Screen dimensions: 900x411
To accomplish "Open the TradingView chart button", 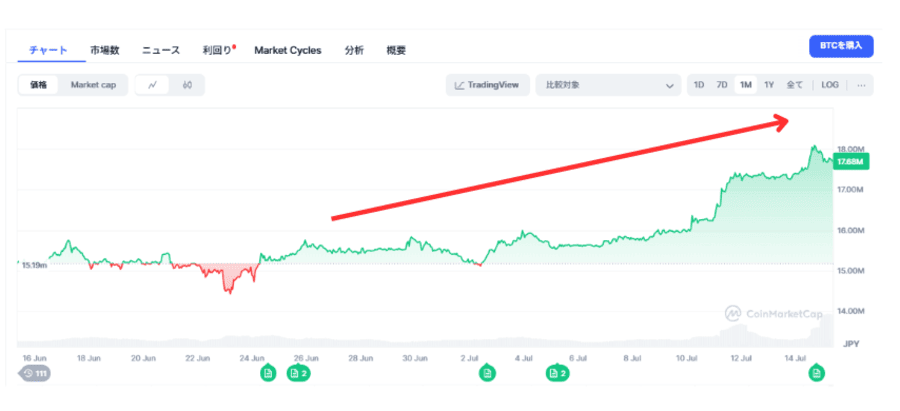I will (487, 85).
